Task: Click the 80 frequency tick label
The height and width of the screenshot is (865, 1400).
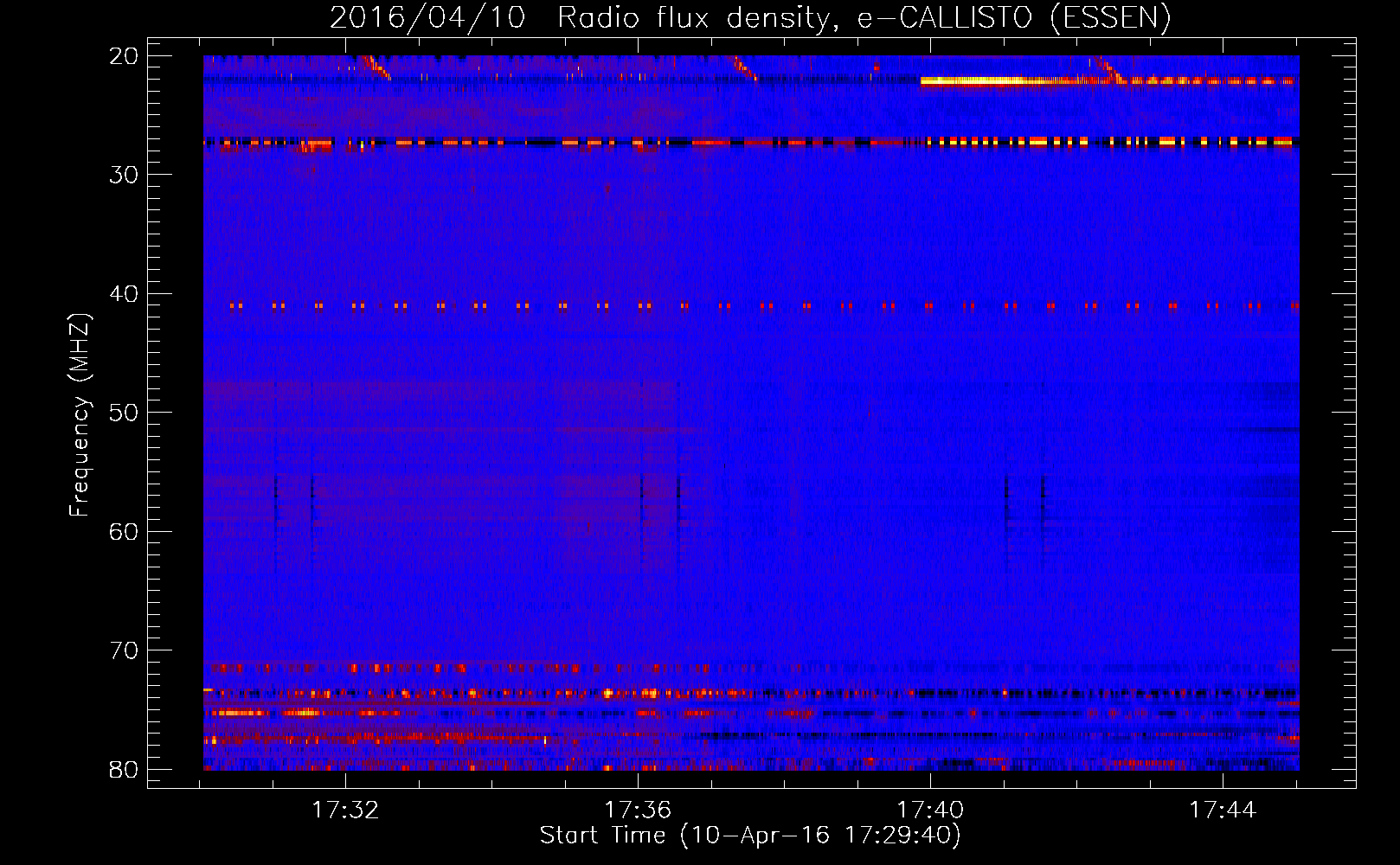Action: click(125, 769)
